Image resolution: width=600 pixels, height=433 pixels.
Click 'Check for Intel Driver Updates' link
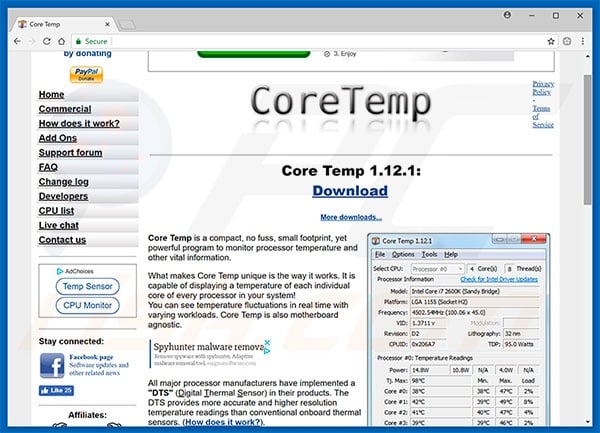click(499, 279)
